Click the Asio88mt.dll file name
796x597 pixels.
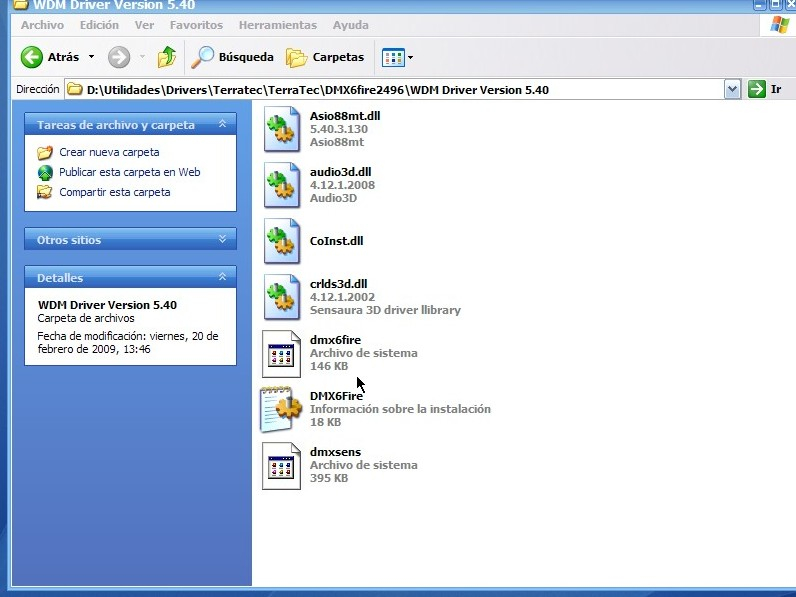345,116
